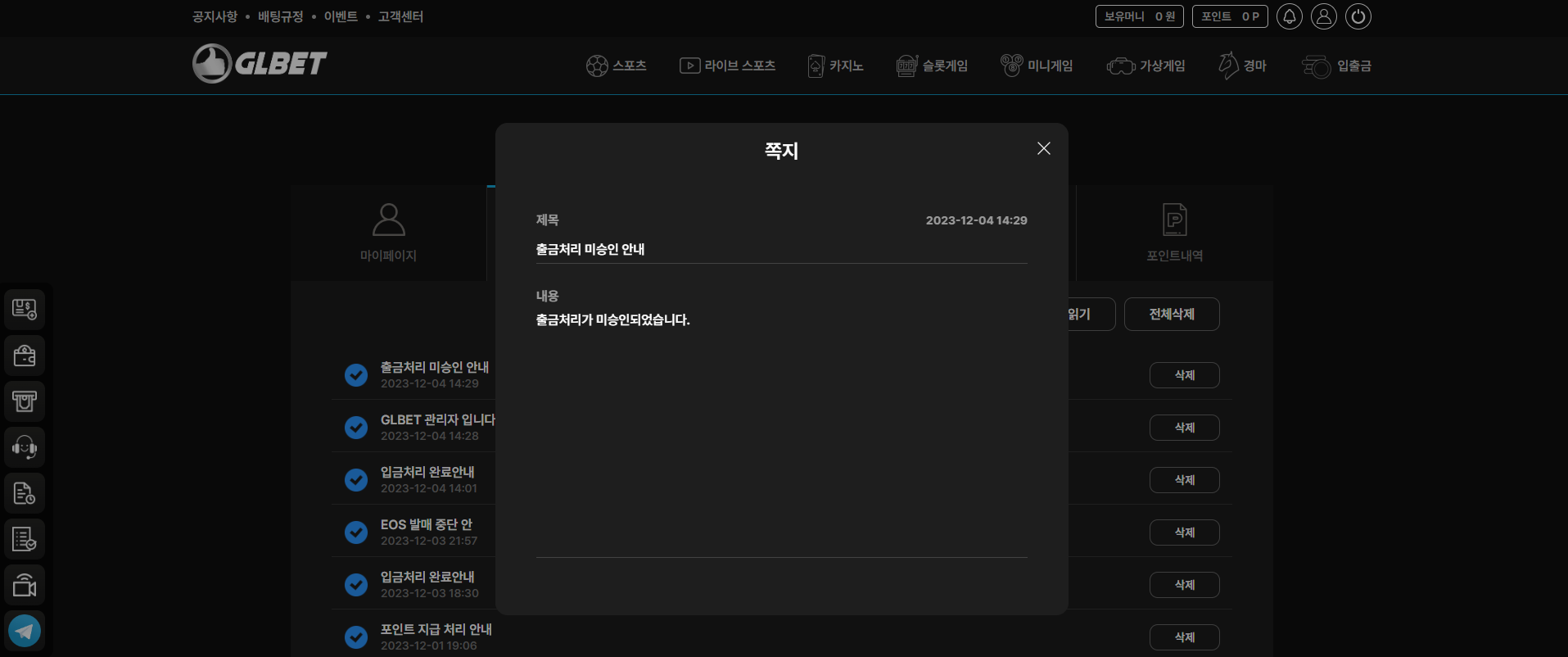Switch to the 포인트내역 tab

coord(1174,233)
